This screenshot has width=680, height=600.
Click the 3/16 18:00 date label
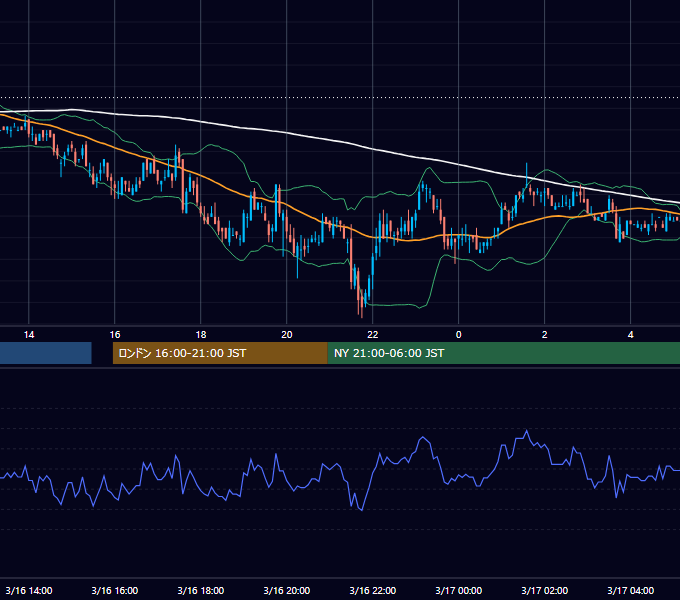coord(201,590)
